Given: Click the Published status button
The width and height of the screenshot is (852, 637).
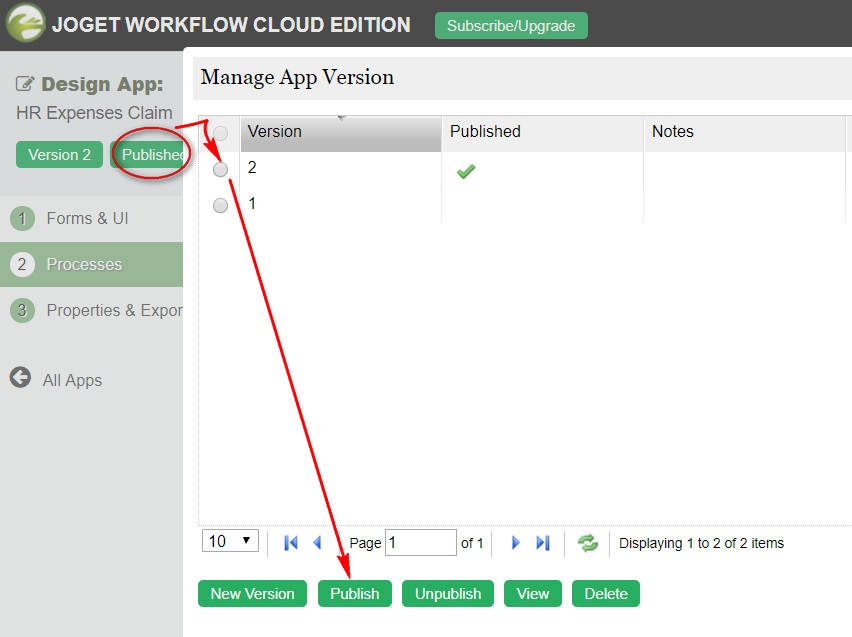Looking at the screenshot, I should pyautogui.click(x=148, y=154).
